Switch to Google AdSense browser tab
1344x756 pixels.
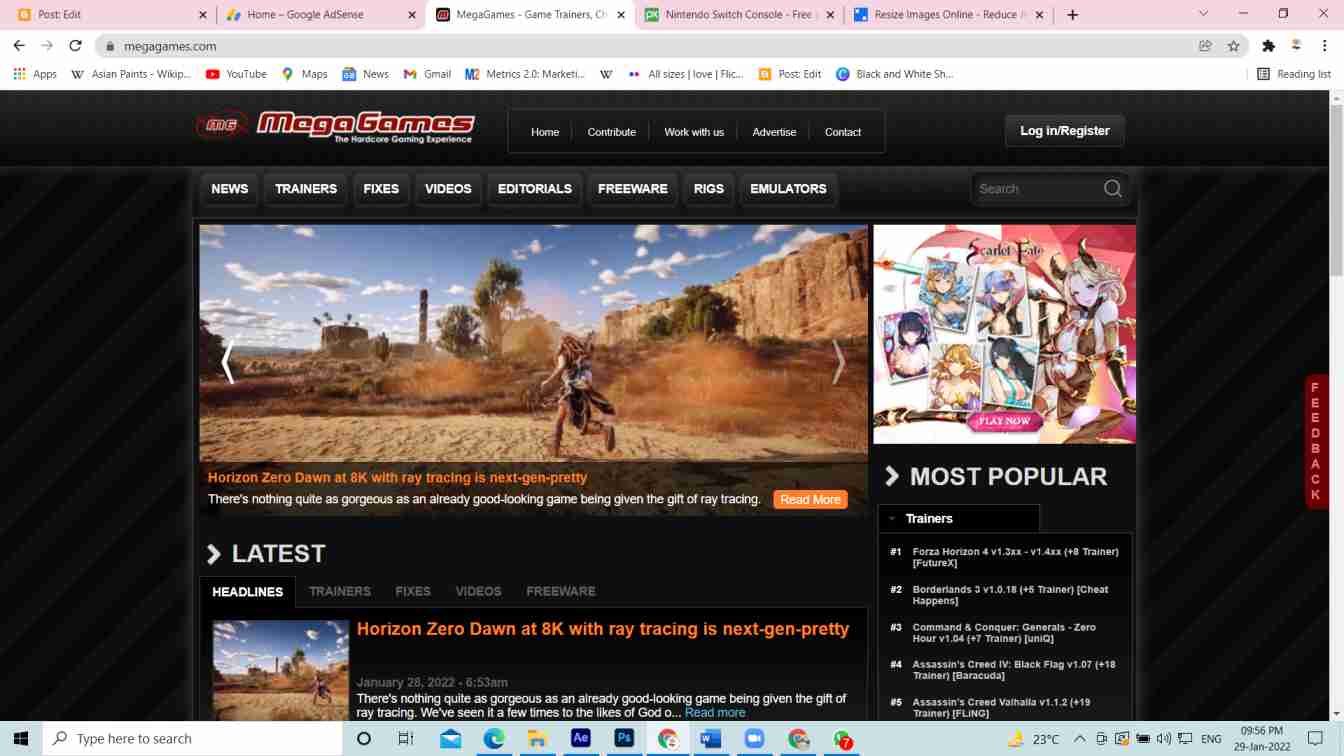pyautogui.click(x=320, y=15)
